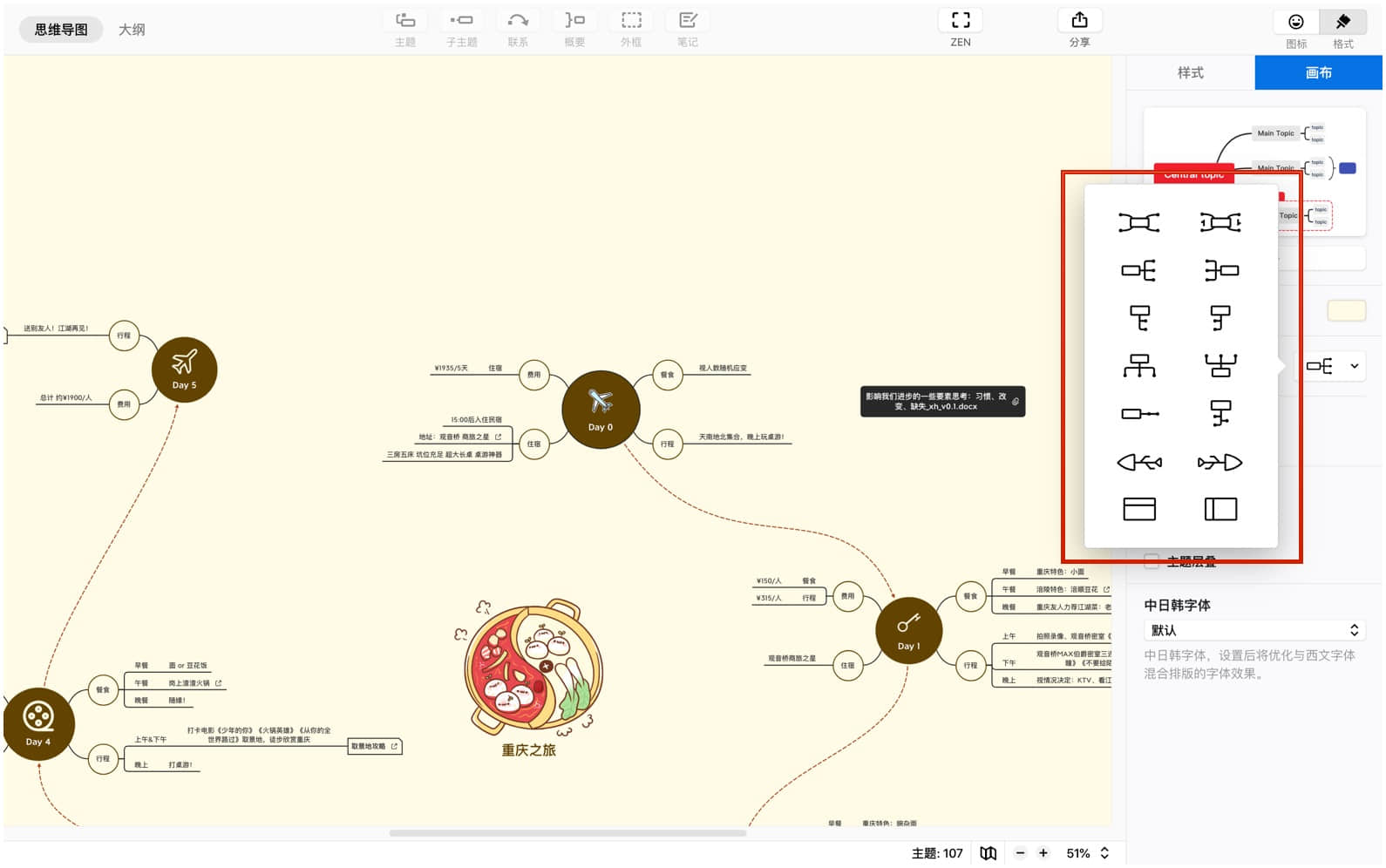1386x868 pixels.
Task: Select the fishbone structure with head pointing right
Action: (x=1220, y=462)
